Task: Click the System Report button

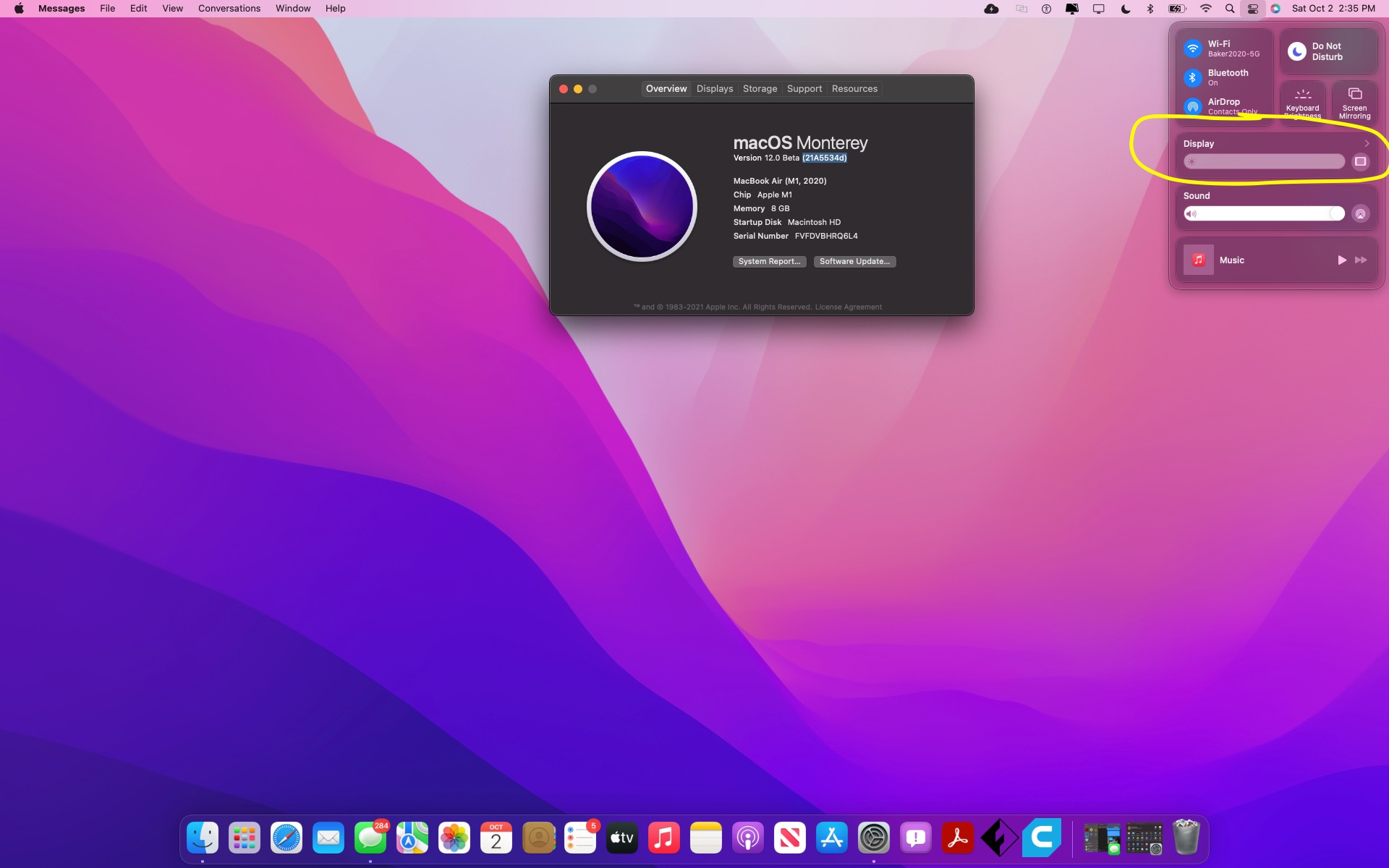Action: coord(769,262)
